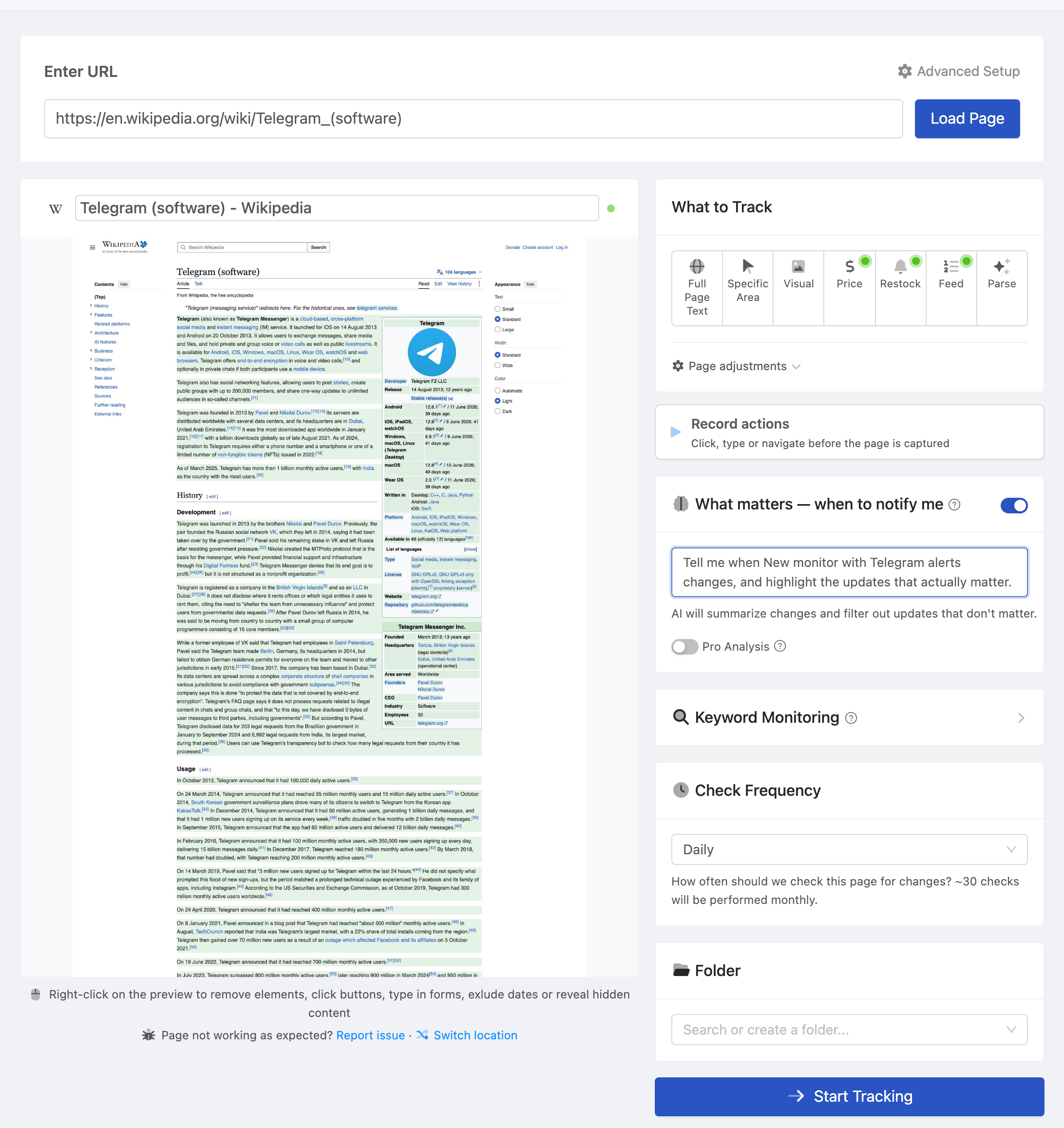Click the Load Page button

(967, 118)
